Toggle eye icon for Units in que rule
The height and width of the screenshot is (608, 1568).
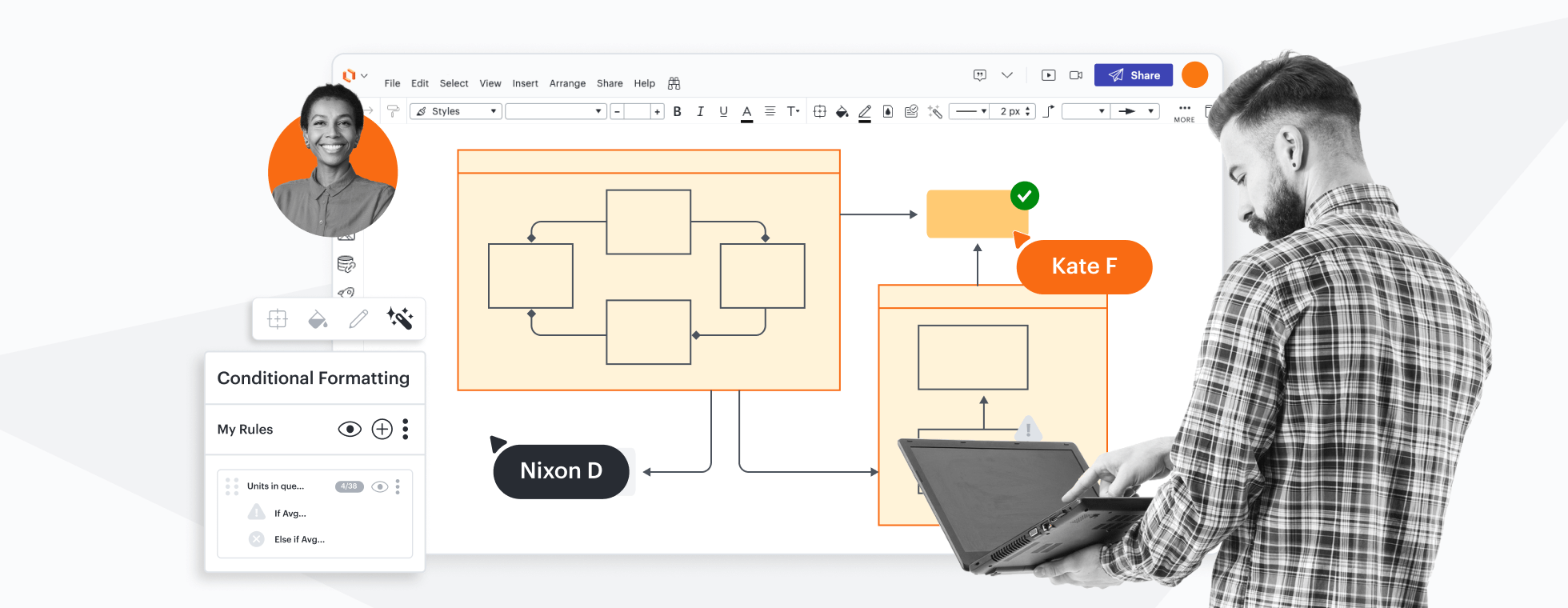tap(380, 486)
